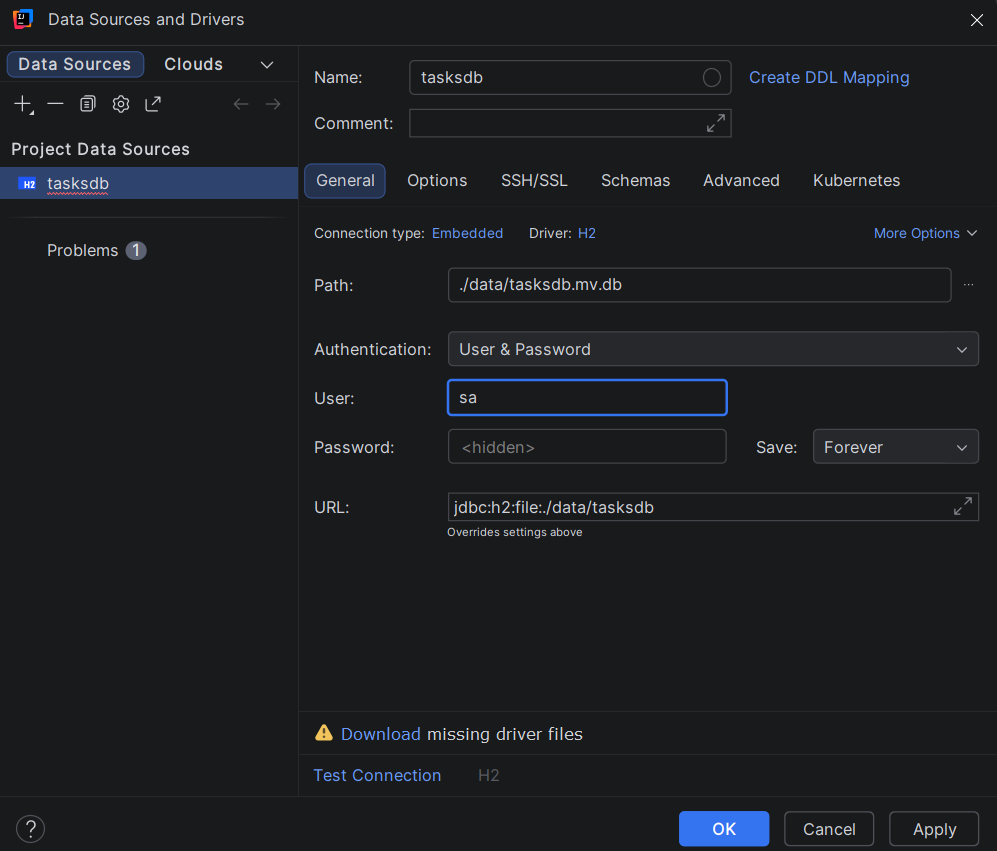Screen dimensions: 997x851
Task: Click the remove data source minus icon
Action: 56,104
